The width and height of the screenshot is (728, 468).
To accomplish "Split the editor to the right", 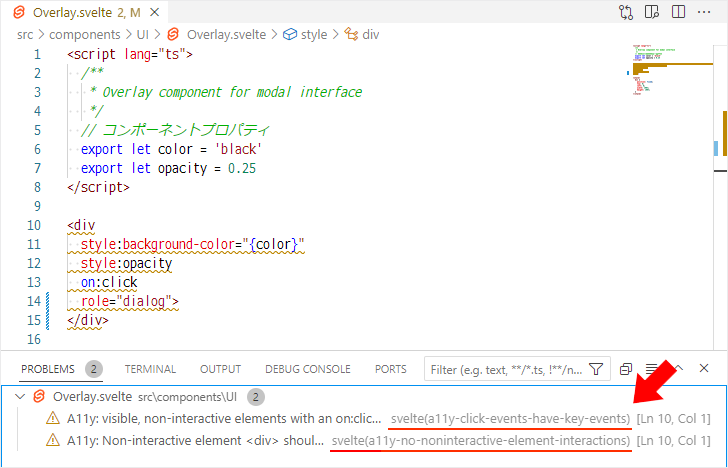I will tap(678, 13).
